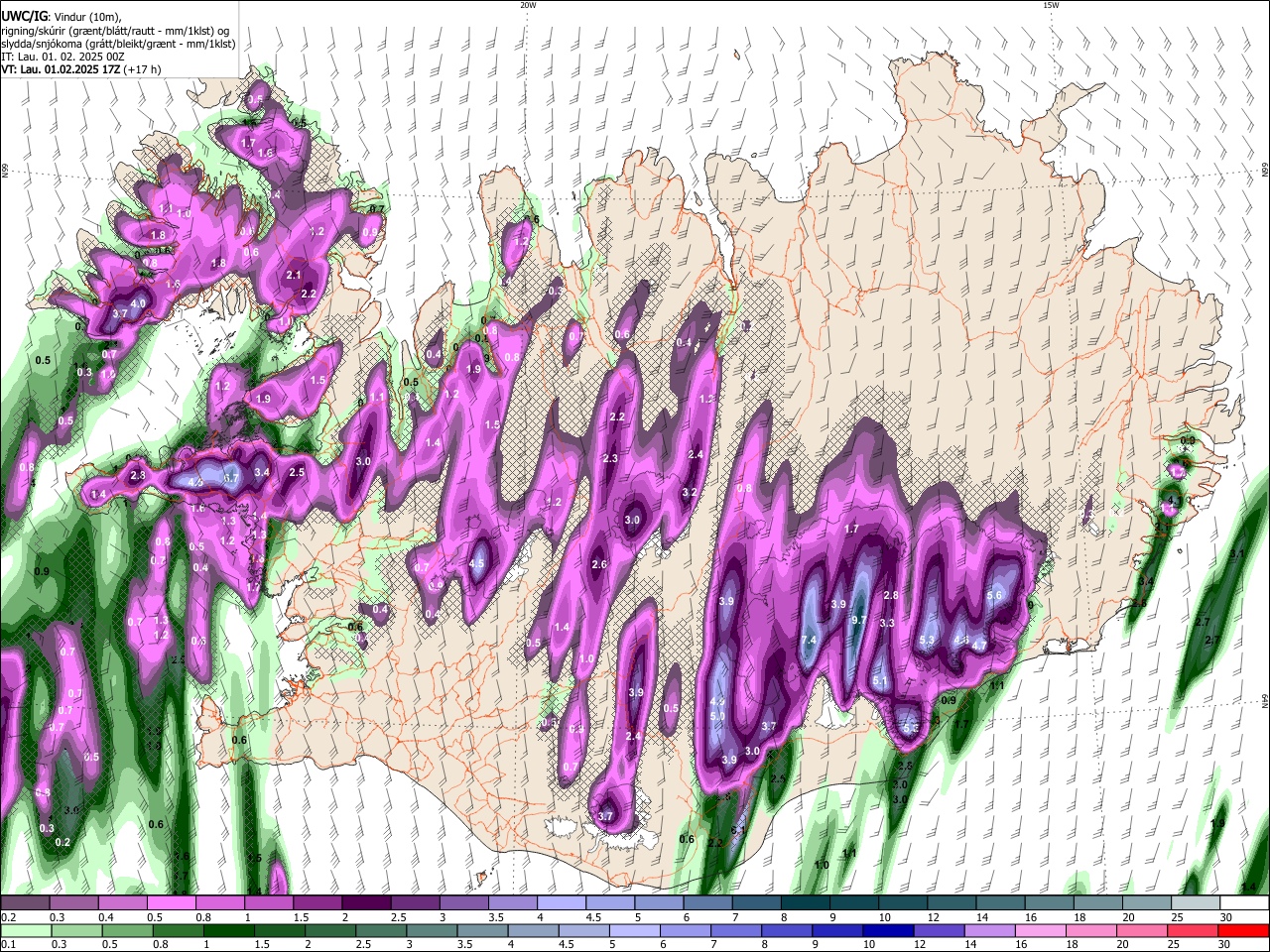Pick the pale lavender upper legend swatch labeled 4
This screenshot has height=952, width=1270.
click(x=562, y=903)
